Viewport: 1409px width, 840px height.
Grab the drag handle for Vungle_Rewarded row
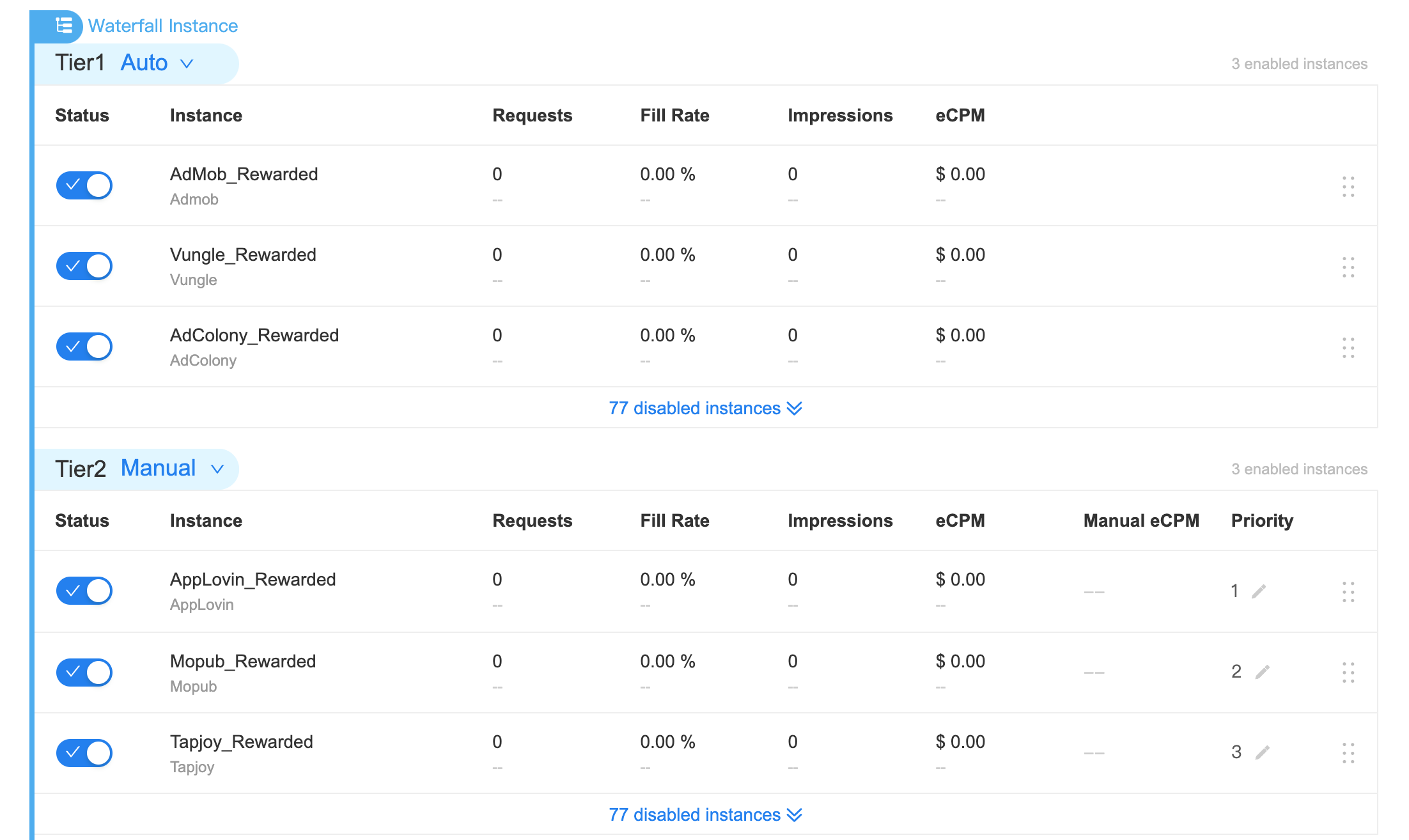point(1348,267)
